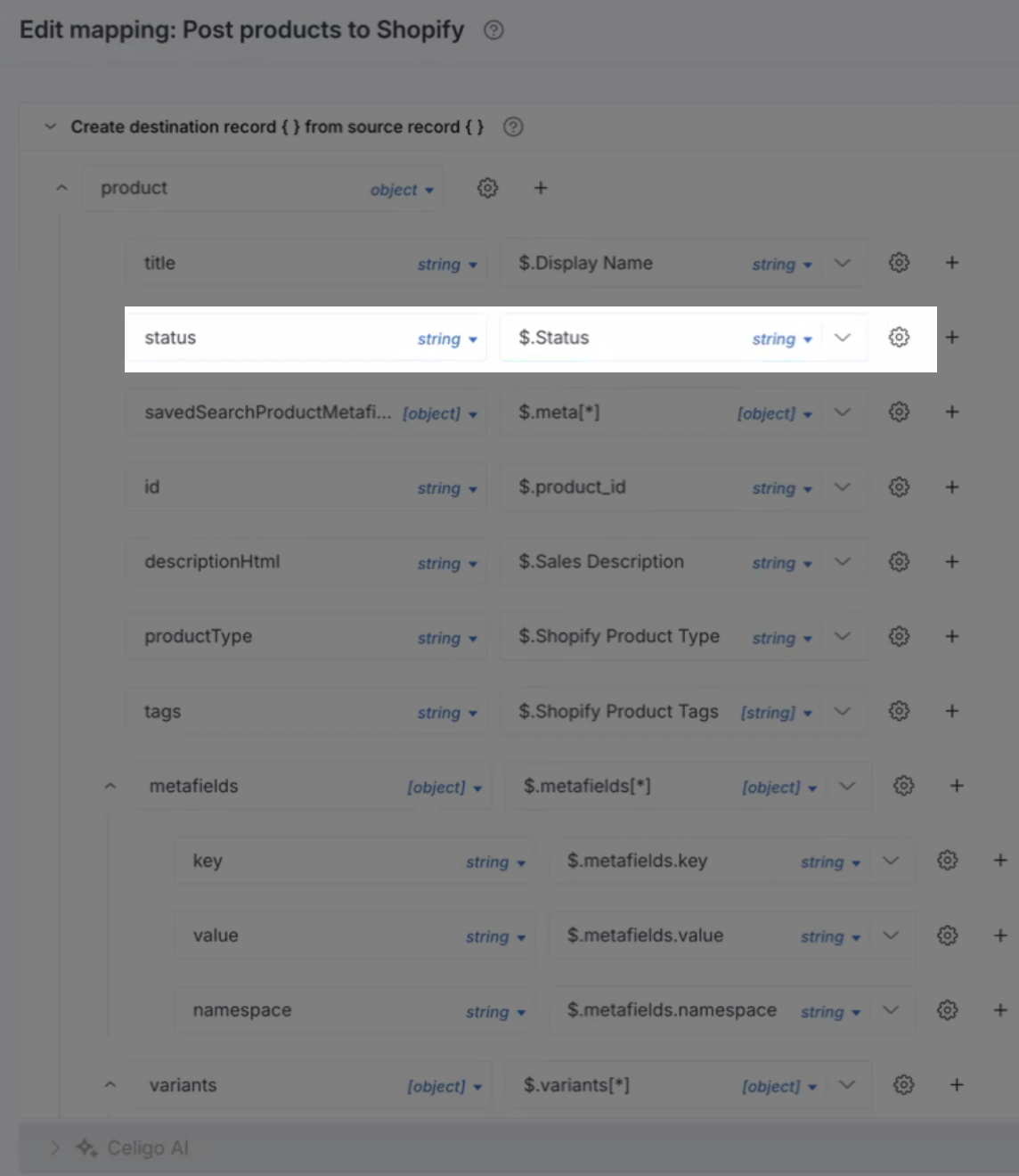Expand the $.metafields.key source field chevron
The width and height of the screenshot is (1019, 1176).
coord(891,861)
